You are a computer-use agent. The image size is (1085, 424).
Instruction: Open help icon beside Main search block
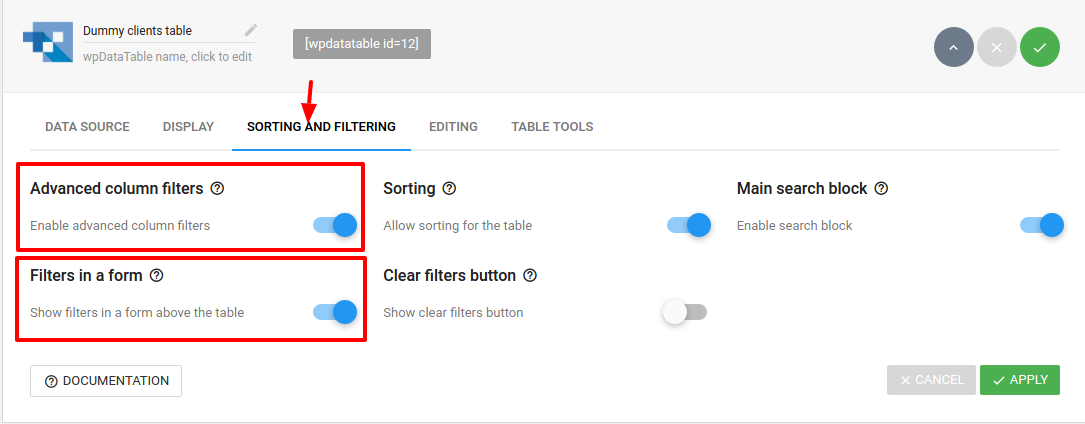881,188
